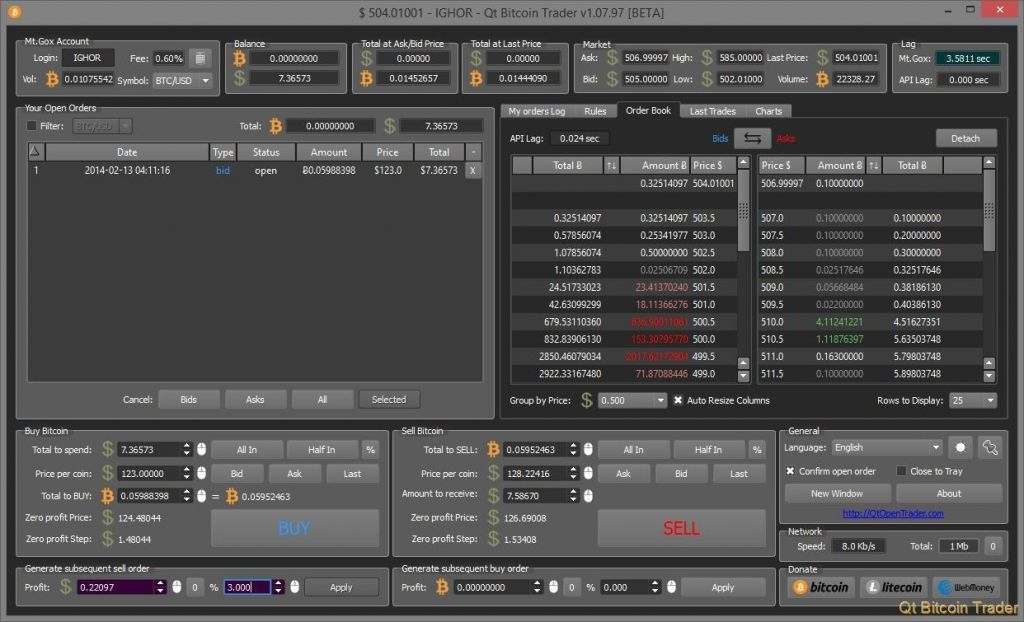This screenshot has width=1024, height=622.
Task: Cancel all orders with All button
Action: click(x=323, y=399)
